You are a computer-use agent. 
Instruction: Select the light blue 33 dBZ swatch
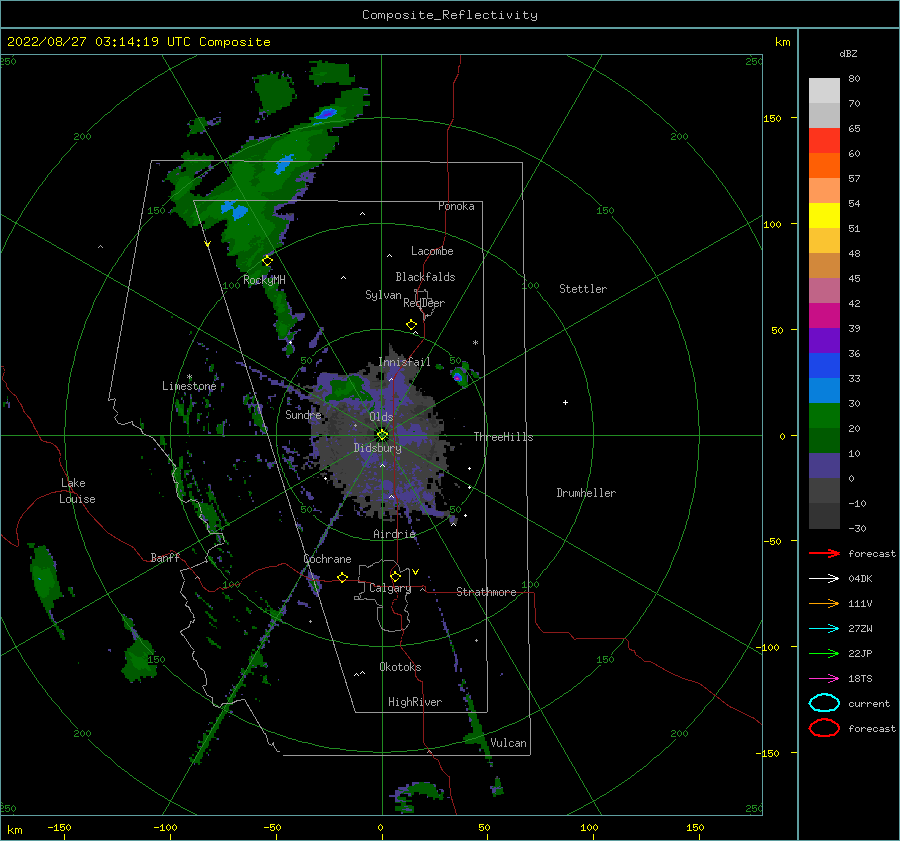pyautogui.click(x=824, y=391)
